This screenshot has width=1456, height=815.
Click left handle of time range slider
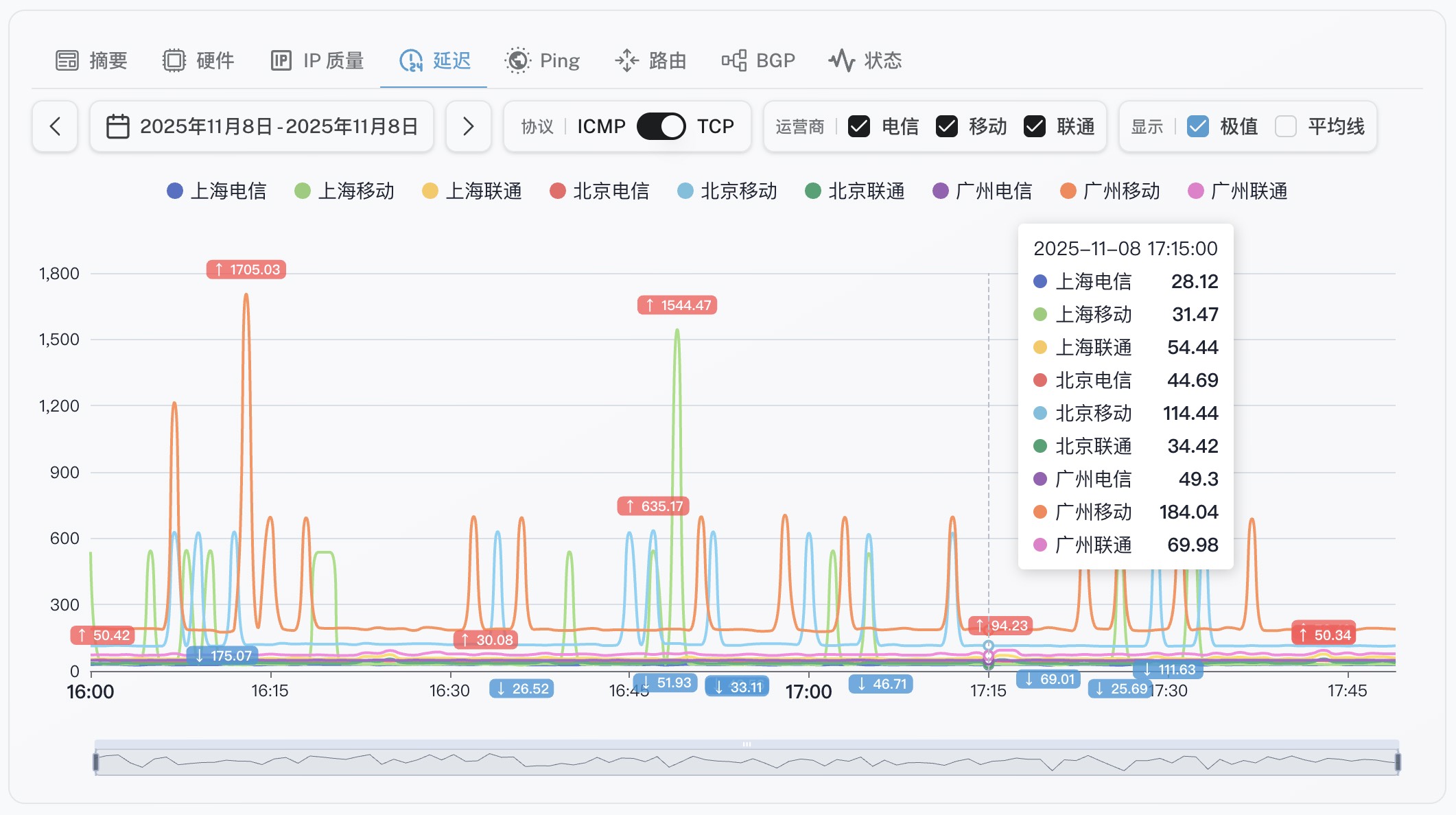click(x=96, y=761)
